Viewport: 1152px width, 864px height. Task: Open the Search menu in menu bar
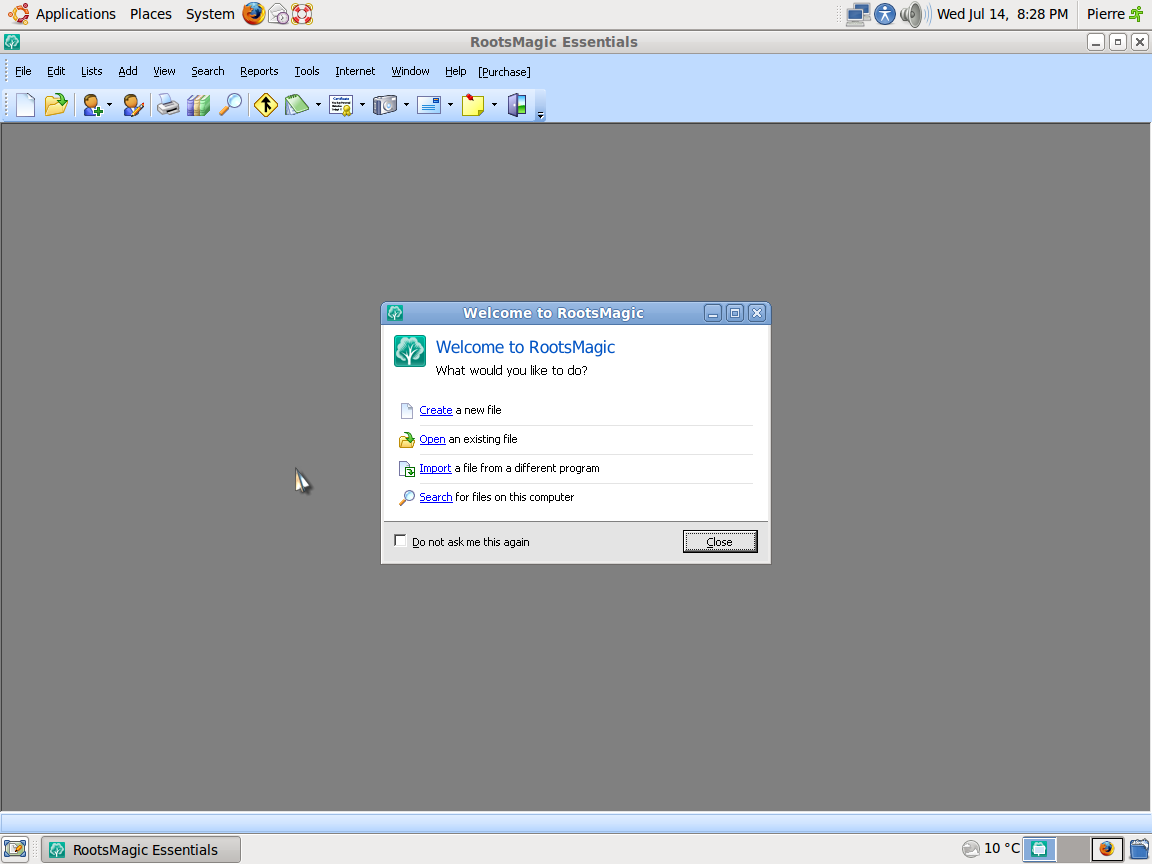coord(208,71)
